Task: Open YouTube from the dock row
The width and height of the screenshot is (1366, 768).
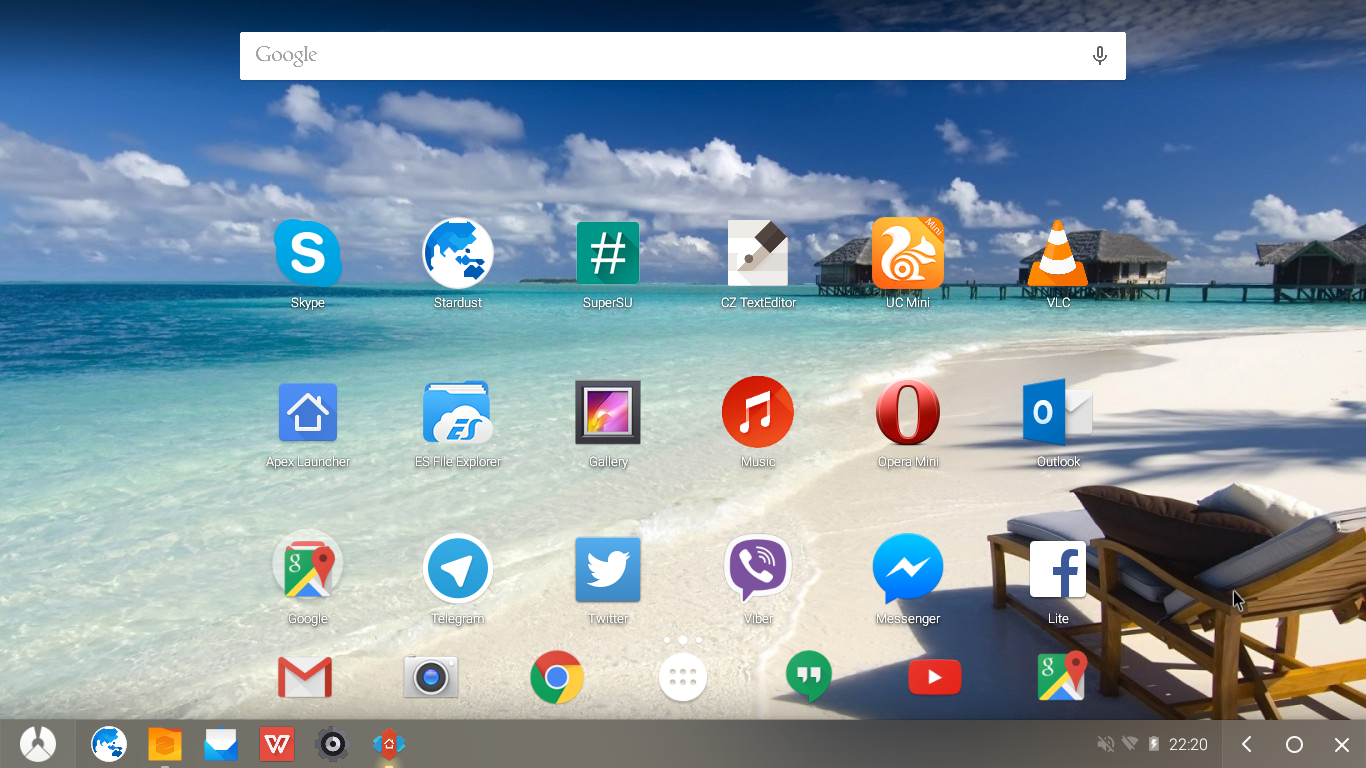Action: click(x=935, y=678)
